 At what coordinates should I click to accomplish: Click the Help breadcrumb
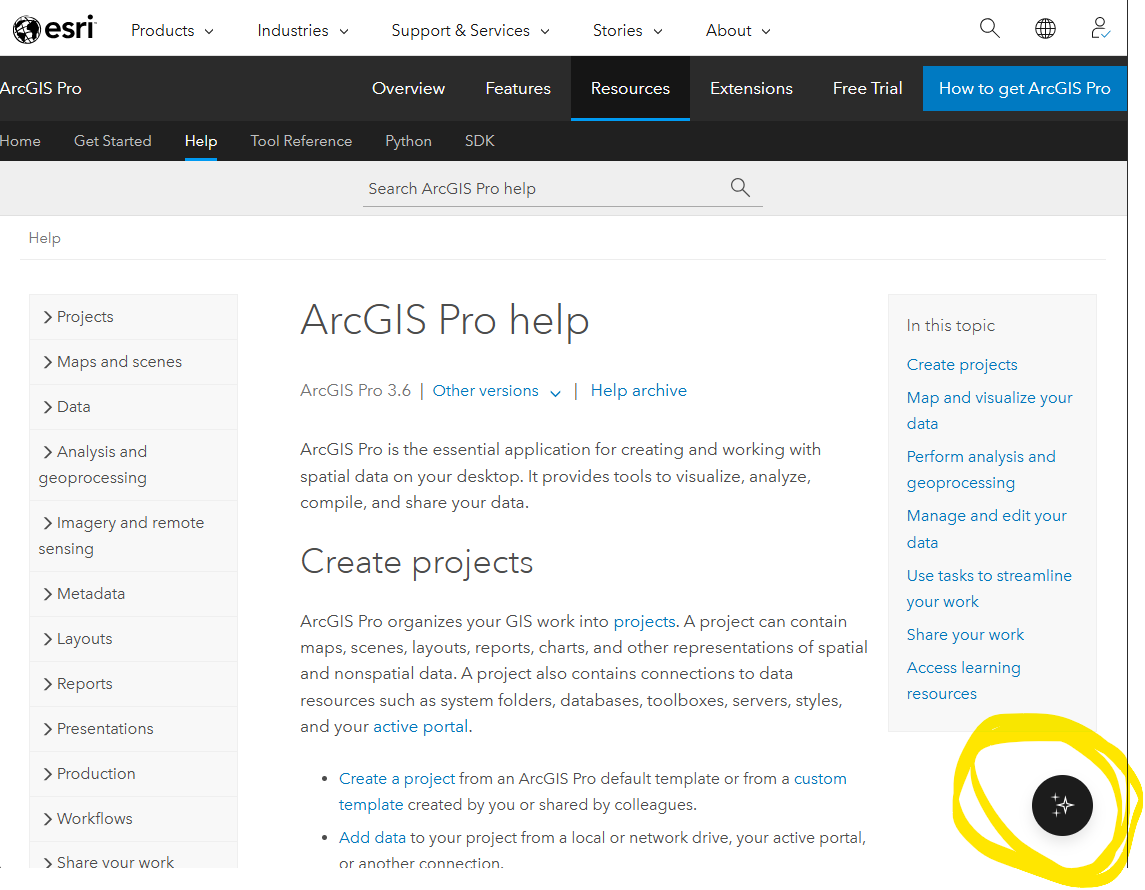pos(45,238)
